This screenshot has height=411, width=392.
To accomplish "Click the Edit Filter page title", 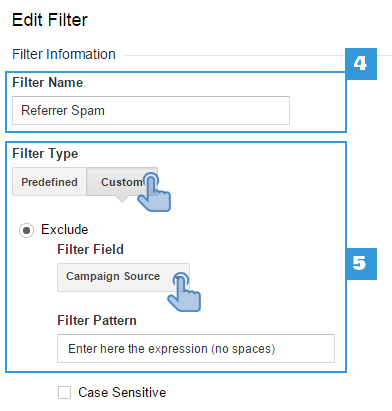I will [50, 20].
